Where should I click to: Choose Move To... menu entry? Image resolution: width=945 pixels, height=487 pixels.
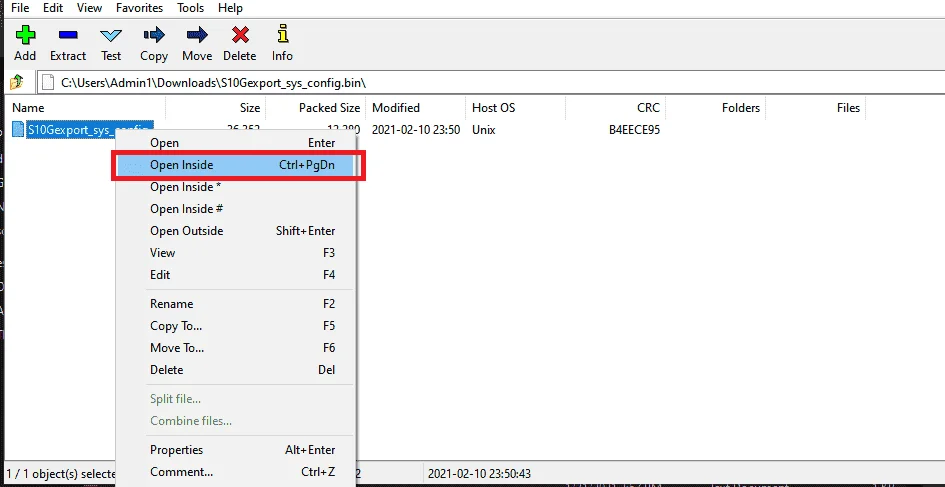coord(235,348)
